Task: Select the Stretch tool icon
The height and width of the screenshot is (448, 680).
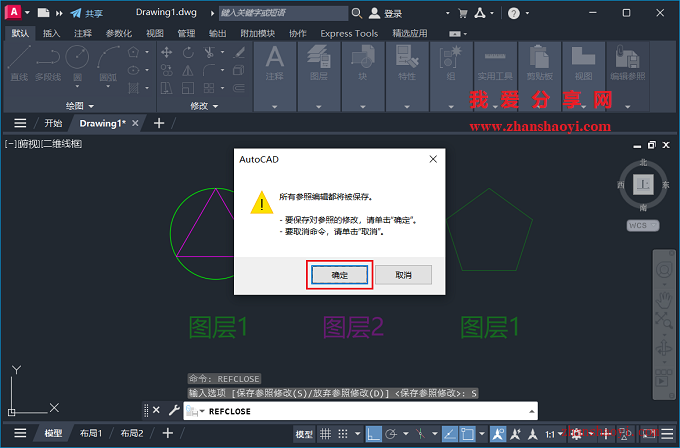Action: (x=167, y=88)
